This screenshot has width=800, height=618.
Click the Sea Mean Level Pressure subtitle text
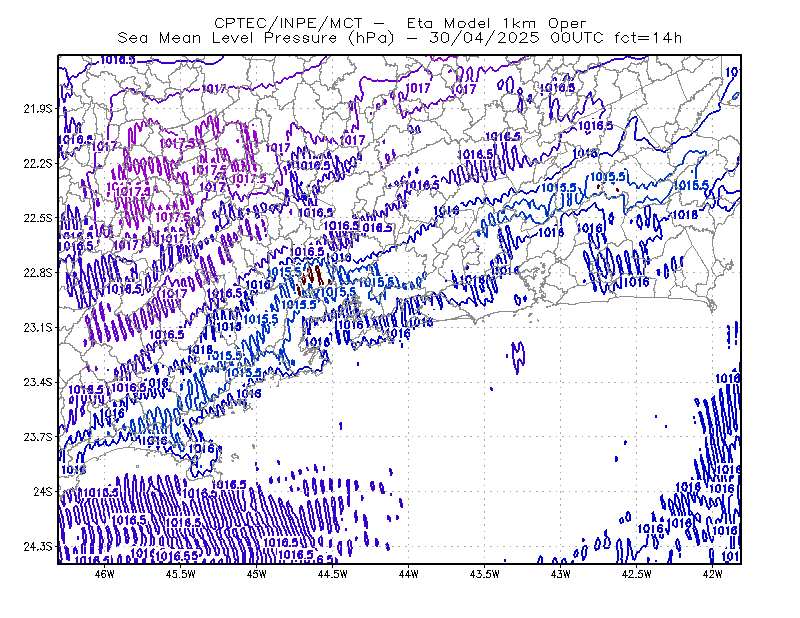point(399,38)
